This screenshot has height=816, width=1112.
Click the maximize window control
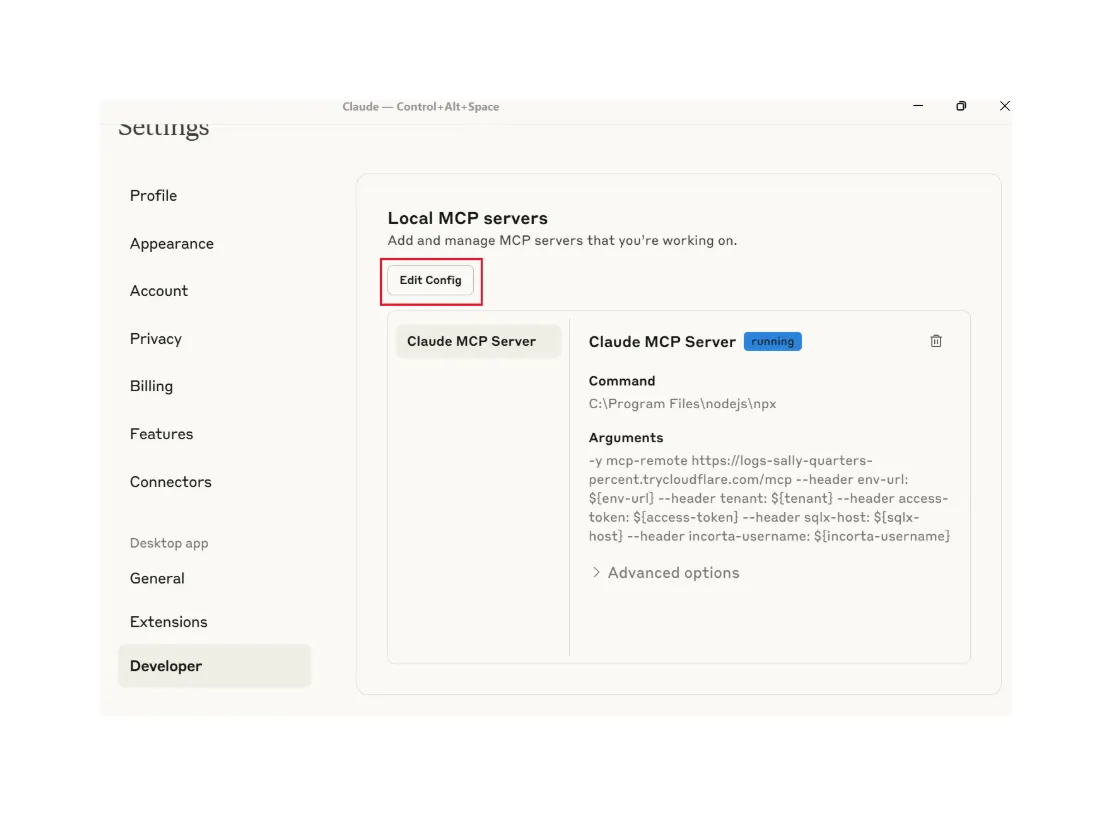(961, 106)
